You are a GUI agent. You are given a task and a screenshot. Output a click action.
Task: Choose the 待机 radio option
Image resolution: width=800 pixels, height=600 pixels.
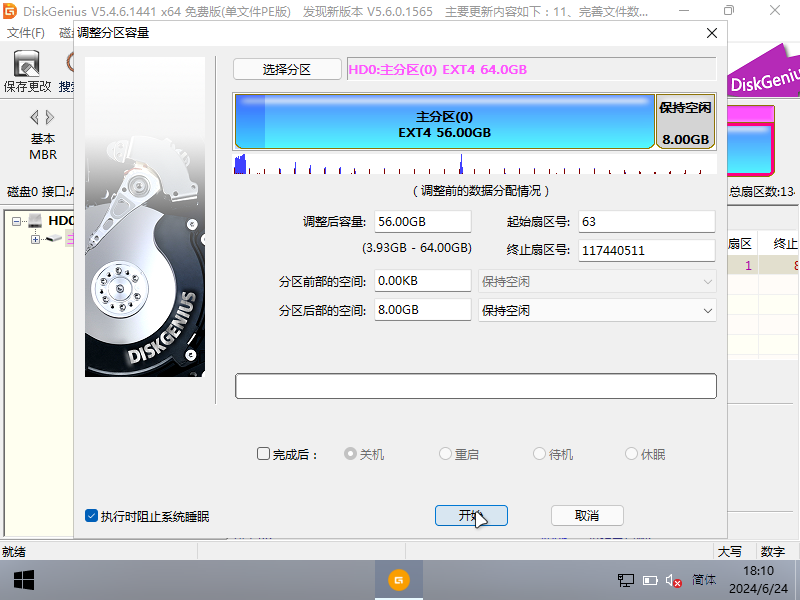point(539,454)
